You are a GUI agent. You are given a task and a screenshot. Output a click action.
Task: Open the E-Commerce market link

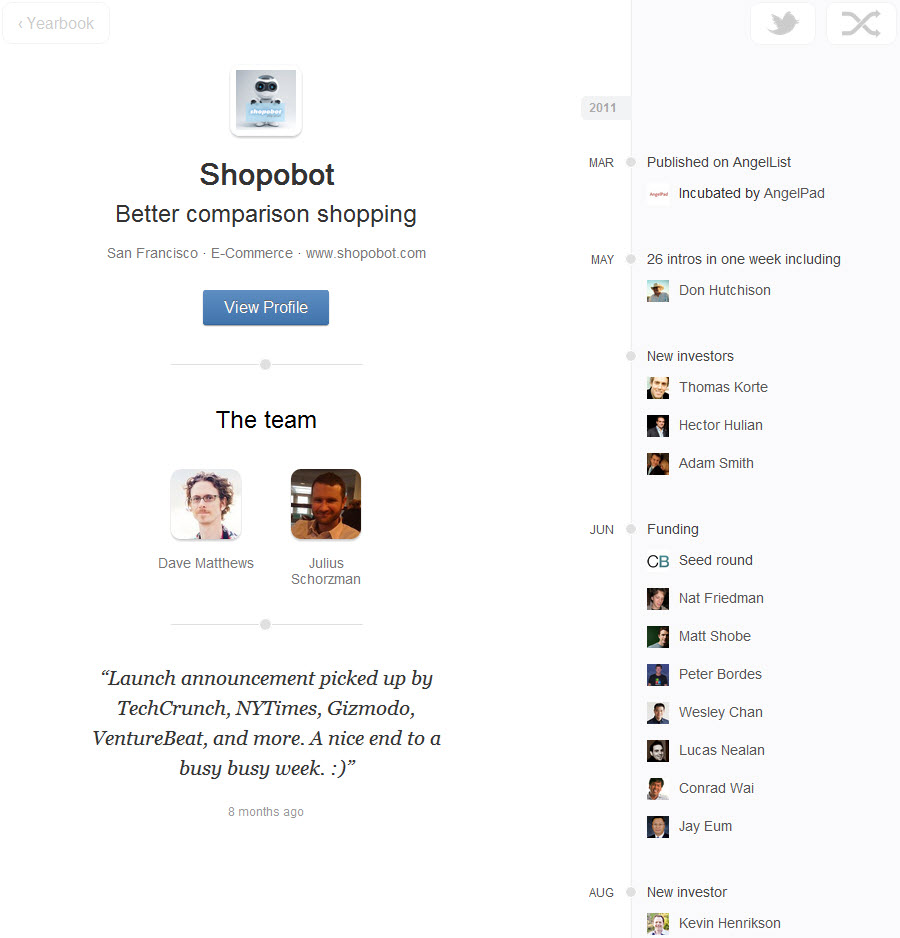point(252,254)
